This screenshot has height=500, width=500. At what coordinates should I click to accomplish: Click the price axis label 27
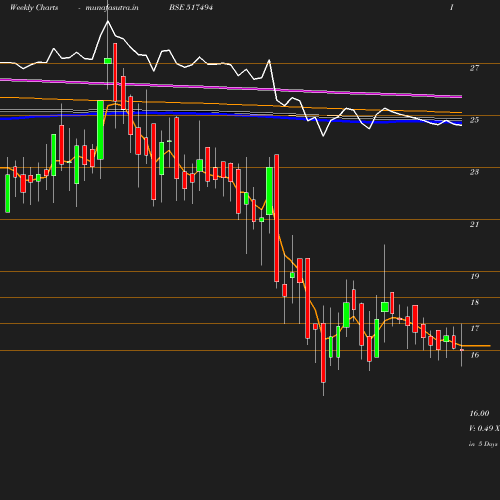pyautogui.click(x=474, y=68)
